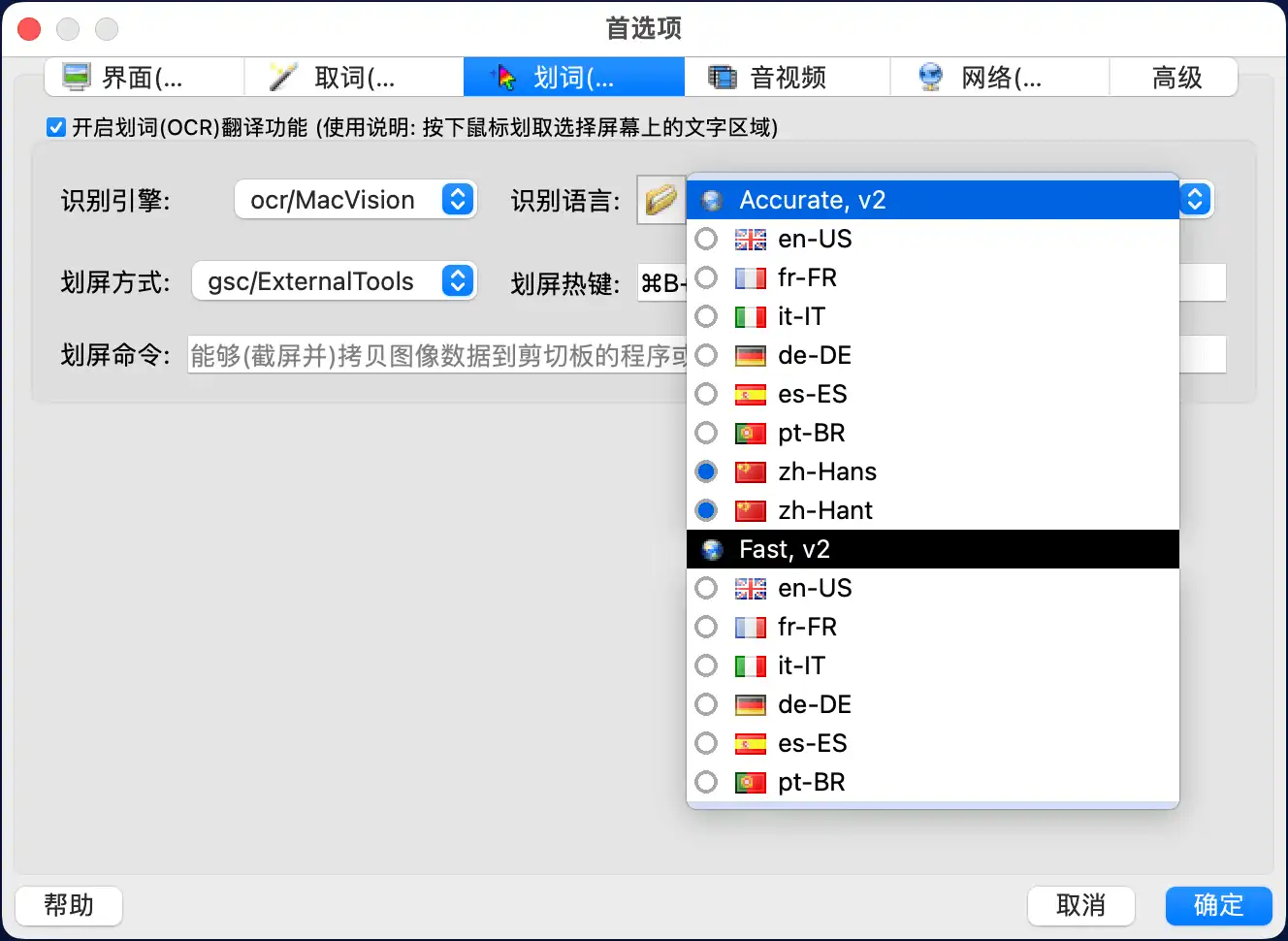Select es-ES radio under Fast, v2
Viewport: 1288px width, 941px height.
click(x=706, y=743)
